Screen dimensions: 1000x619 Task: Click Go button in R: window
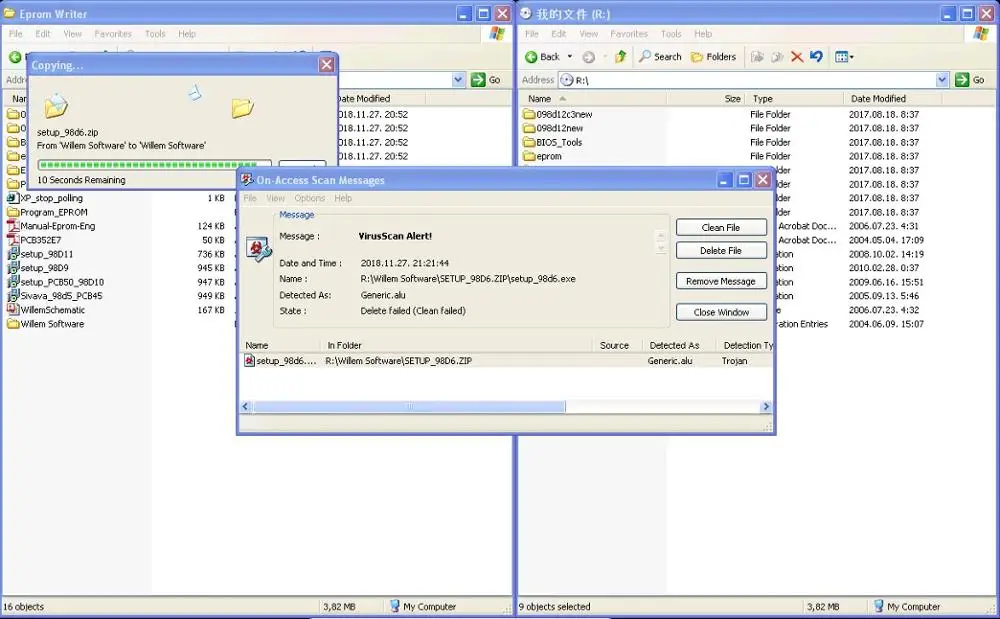click(x=971, y=80)
